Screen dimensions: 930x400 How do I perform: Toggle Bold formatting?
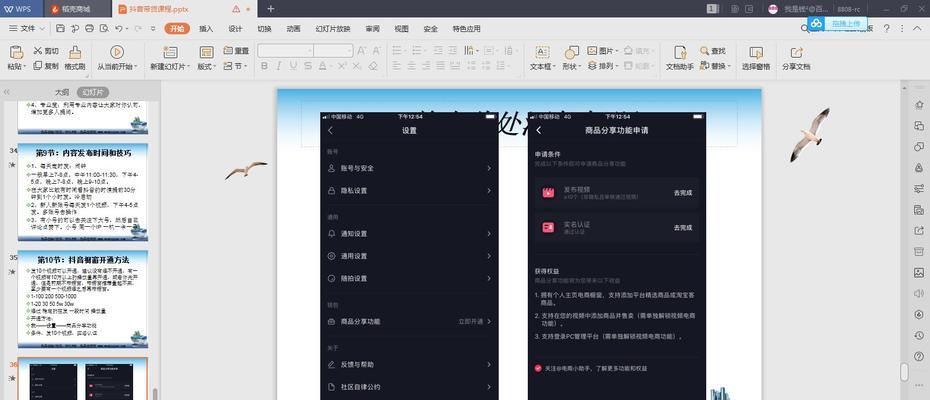[x=265, y=66]
